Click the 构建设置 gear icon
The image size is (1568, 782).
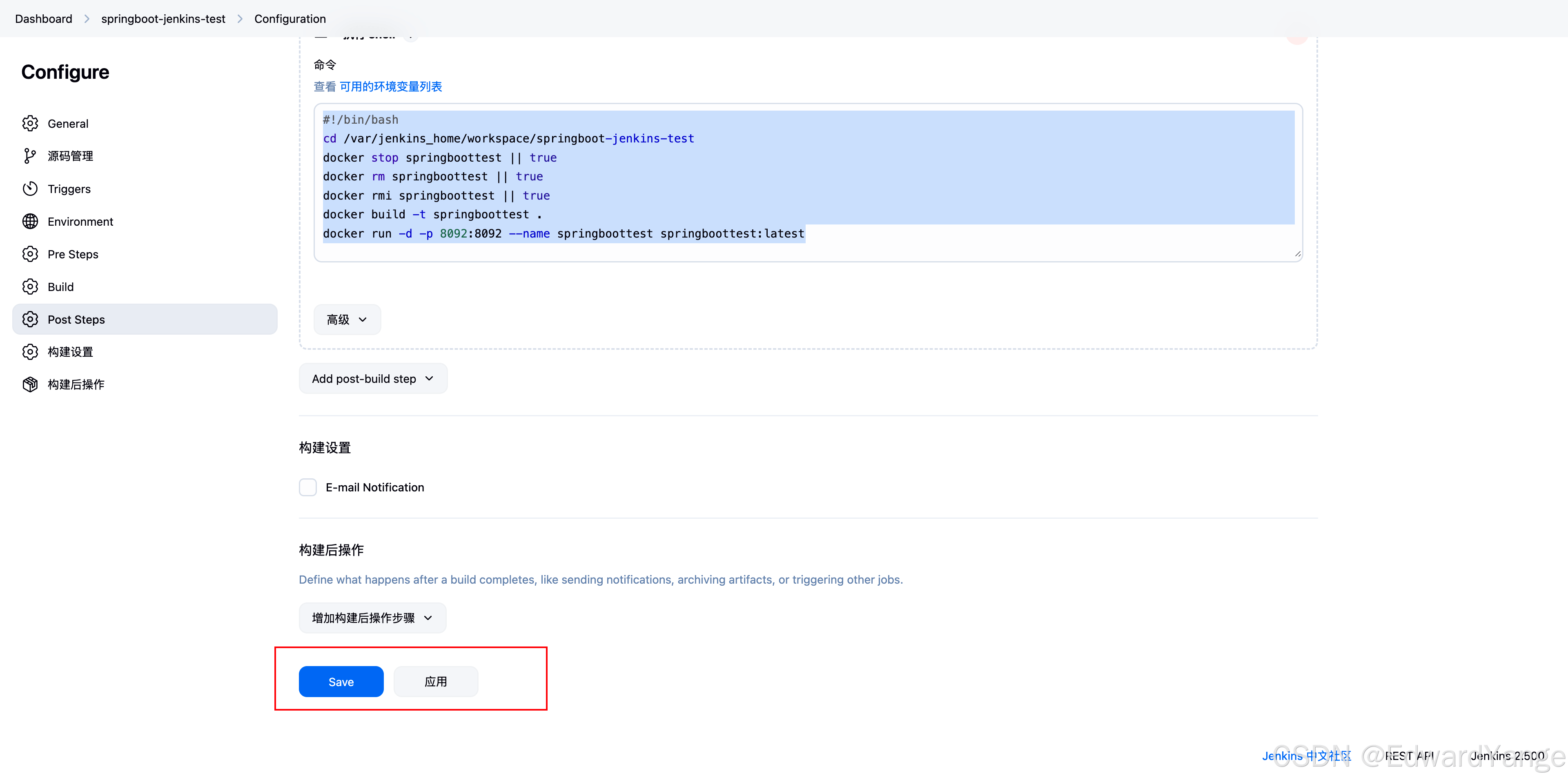[30, 352]
